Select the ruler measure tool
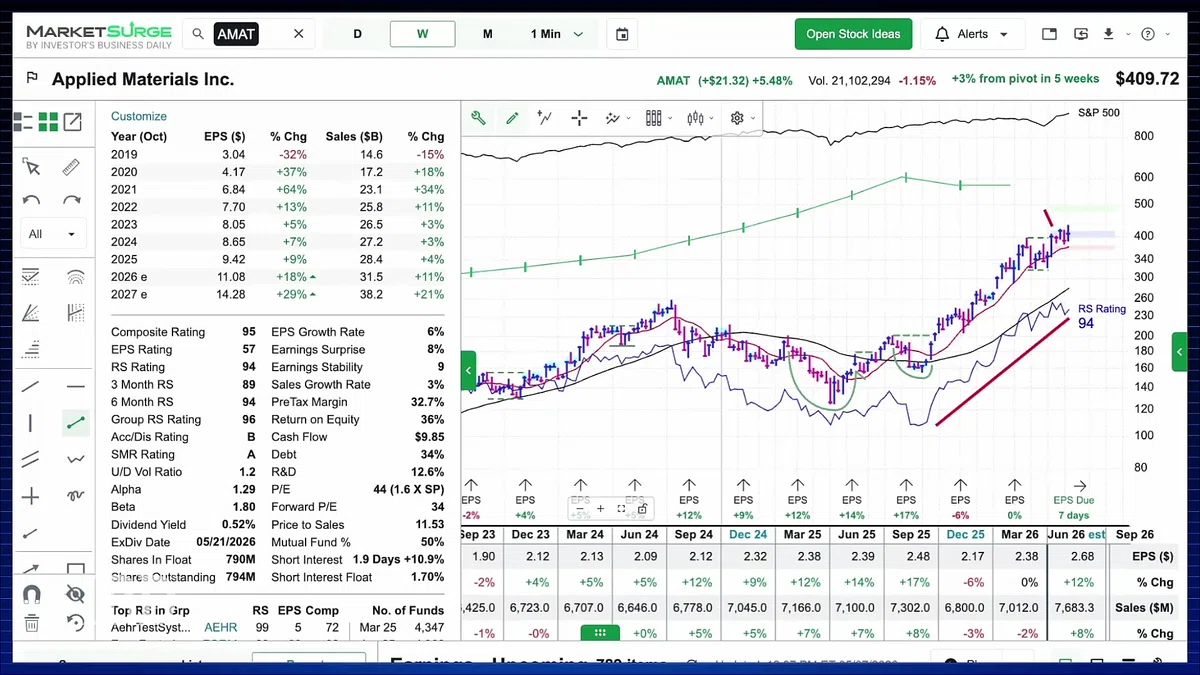The image size is (1200, 675). (x=71, y=167)
